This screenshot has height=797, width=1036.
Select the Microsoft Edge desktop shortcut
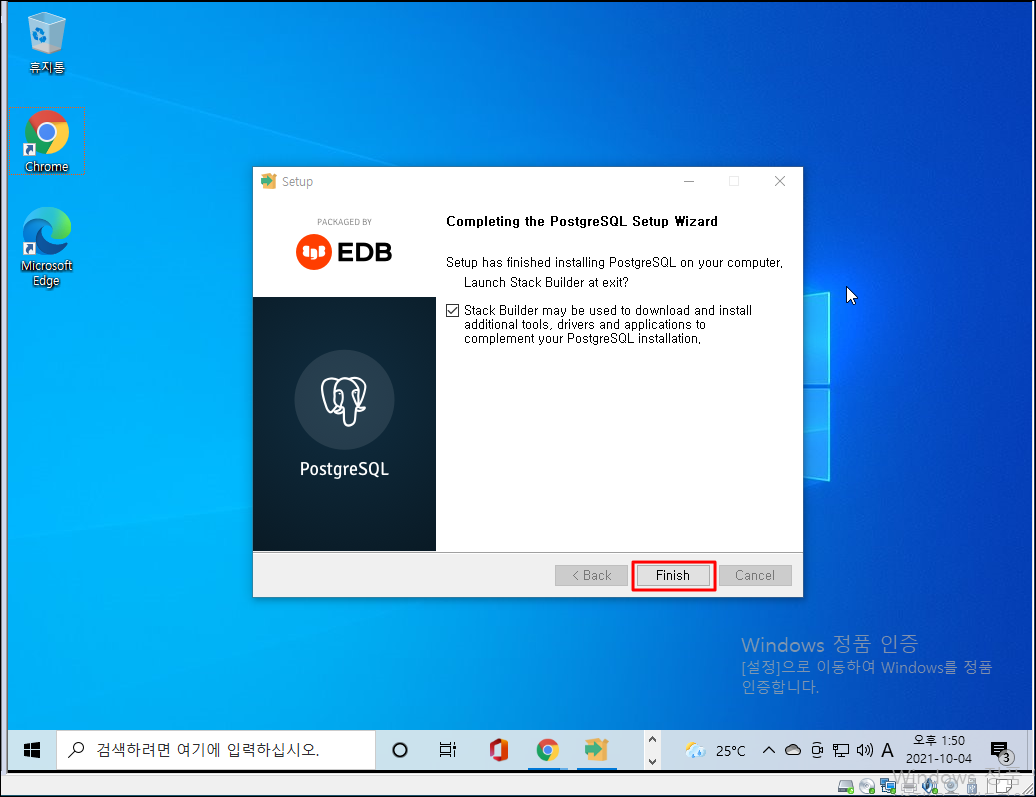(x=46, y=247)
